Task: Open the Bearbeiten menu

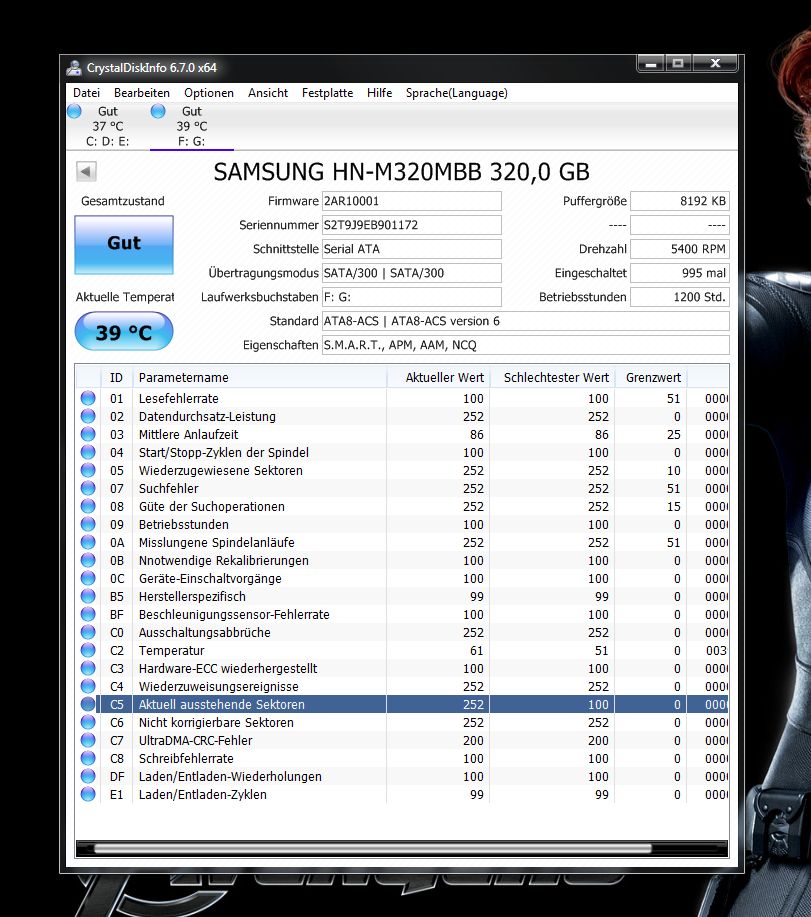Action: tap(142, 93)
